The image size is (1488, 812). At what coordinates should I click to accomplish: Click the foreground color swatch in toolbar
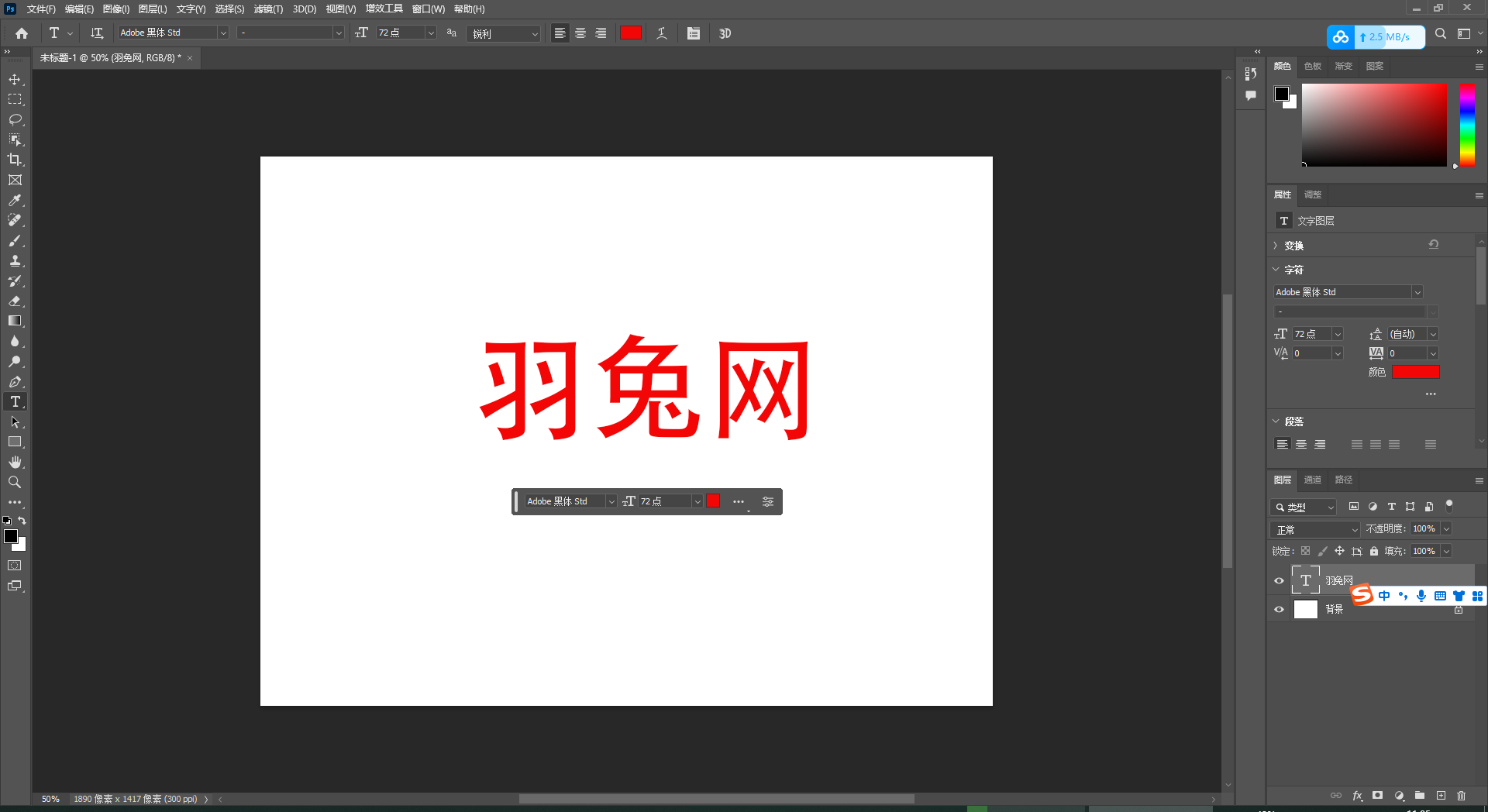11,536
